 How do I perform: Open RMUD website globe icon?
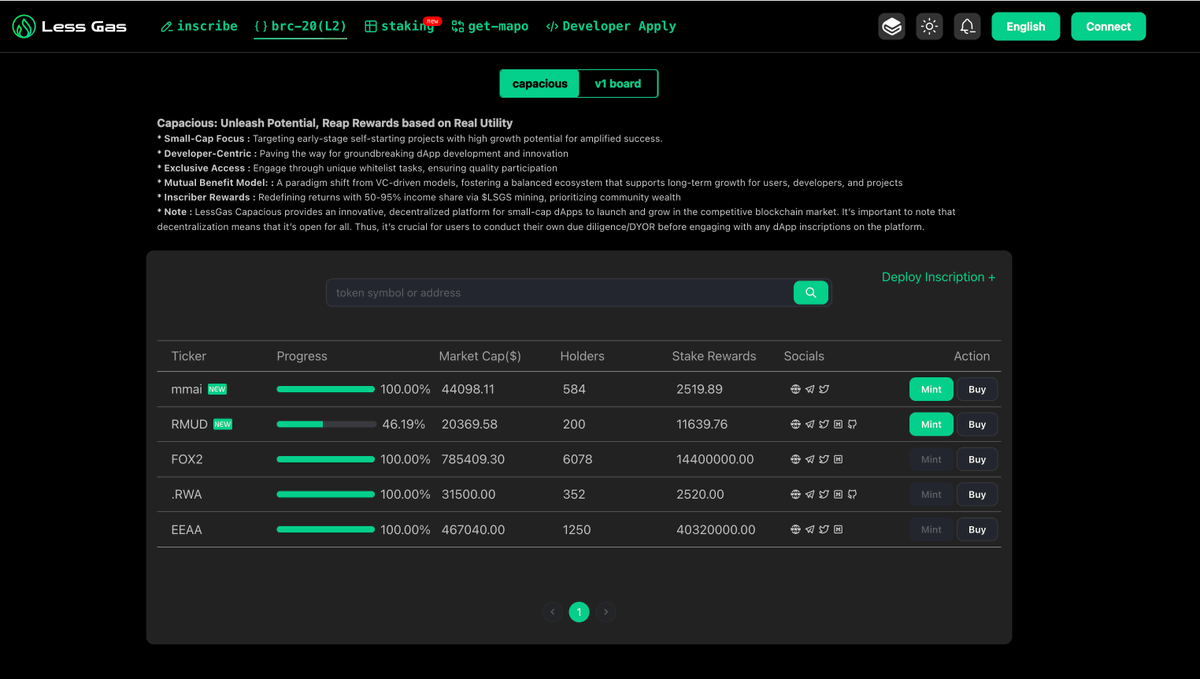[796, 424]
